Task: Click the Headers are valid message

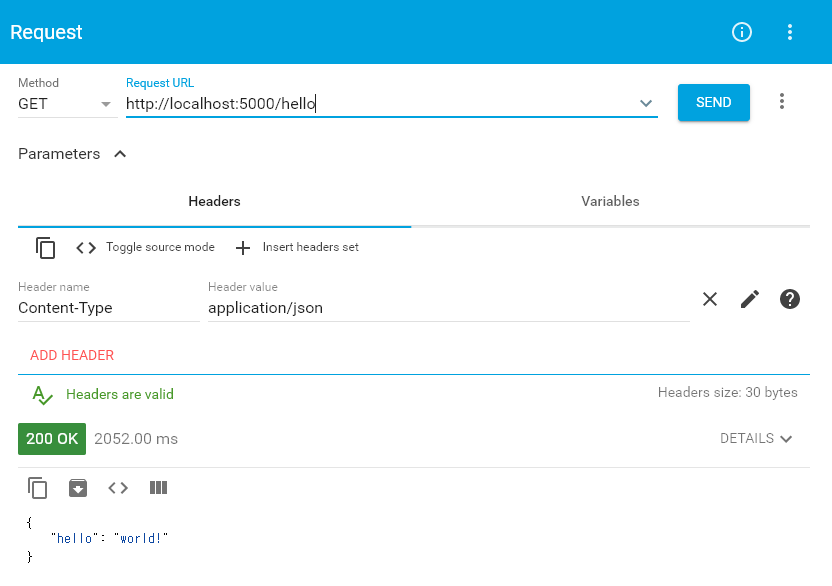Action: coord(119,394)
